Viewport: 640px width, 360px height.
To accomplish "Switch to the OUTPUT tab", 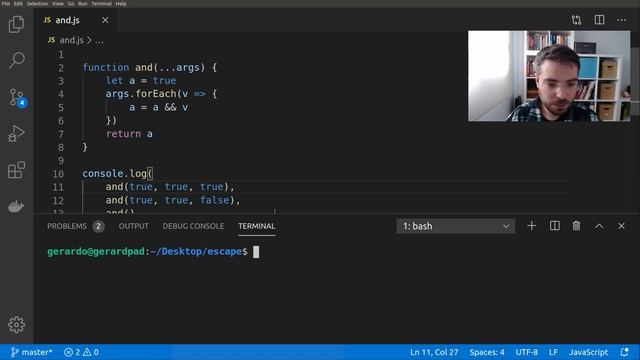I will [x=133, y=226].
